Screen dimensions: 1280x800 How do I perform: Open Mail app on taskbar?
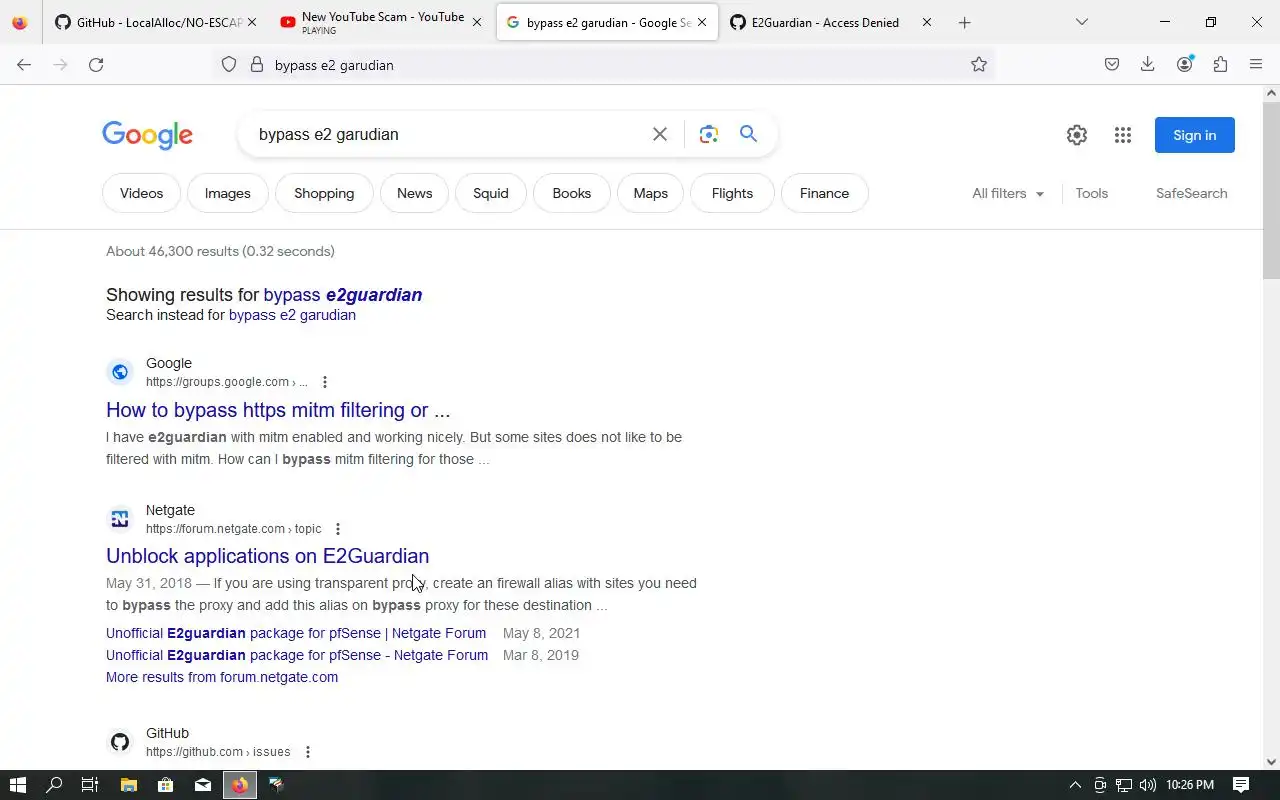[203, 785]
